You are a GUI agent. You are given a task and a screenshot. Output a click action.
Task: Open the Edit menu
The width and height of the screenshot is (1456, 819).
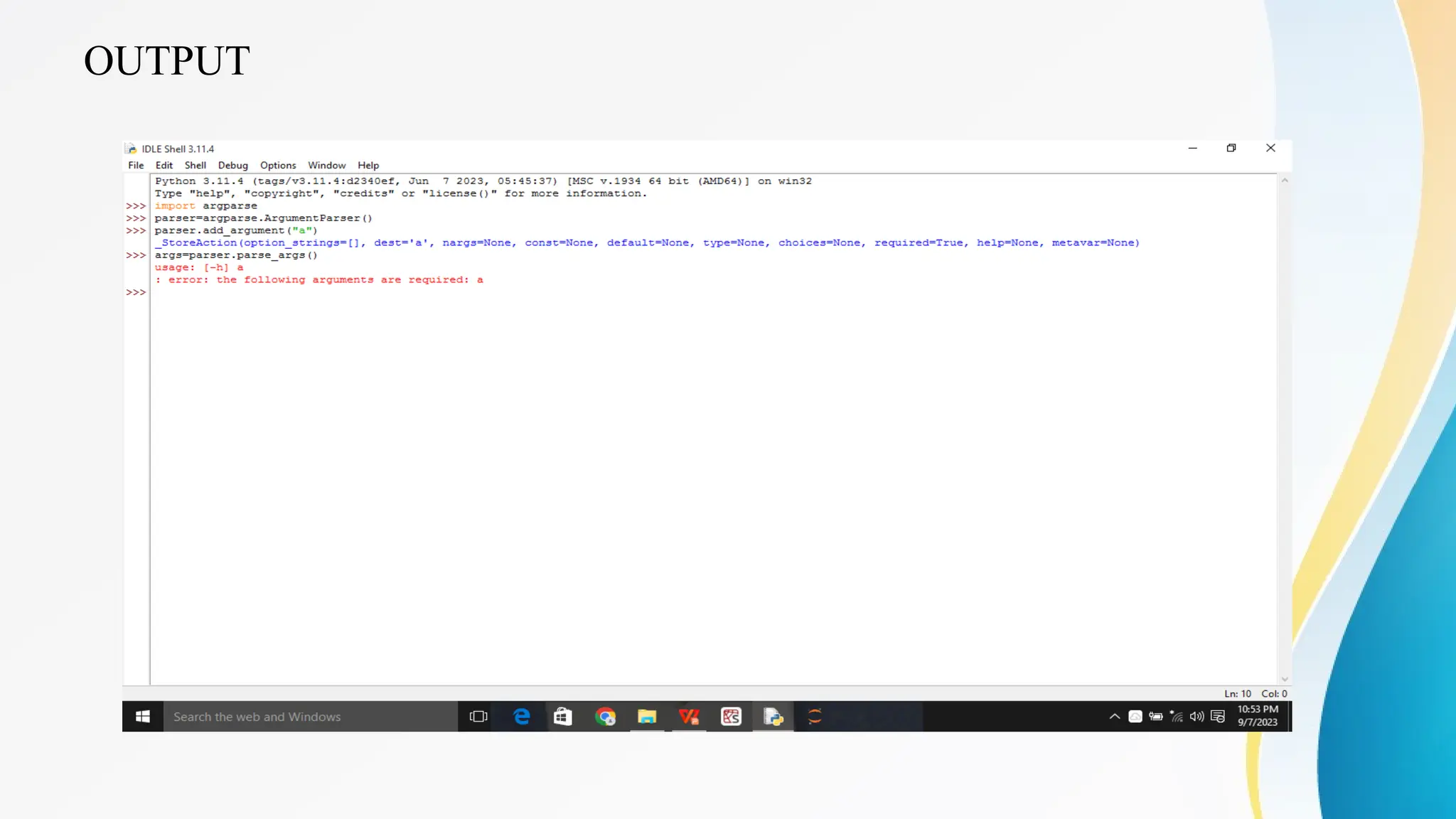(164, 165)
